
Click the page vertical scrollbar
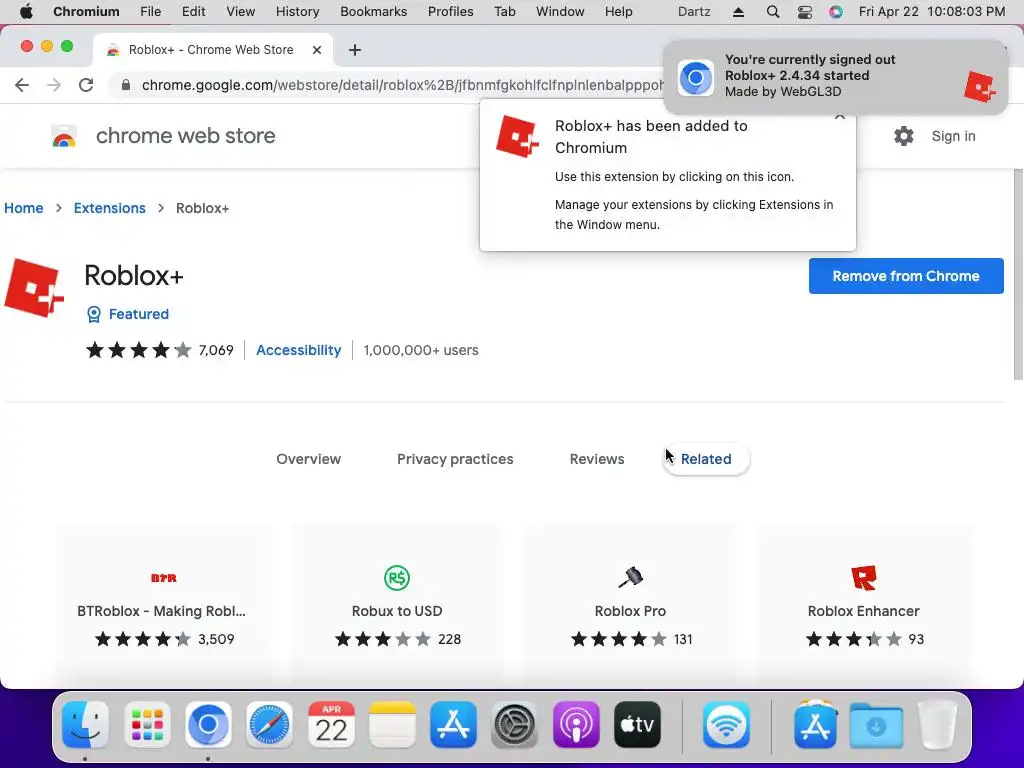tap(1018, 274)
